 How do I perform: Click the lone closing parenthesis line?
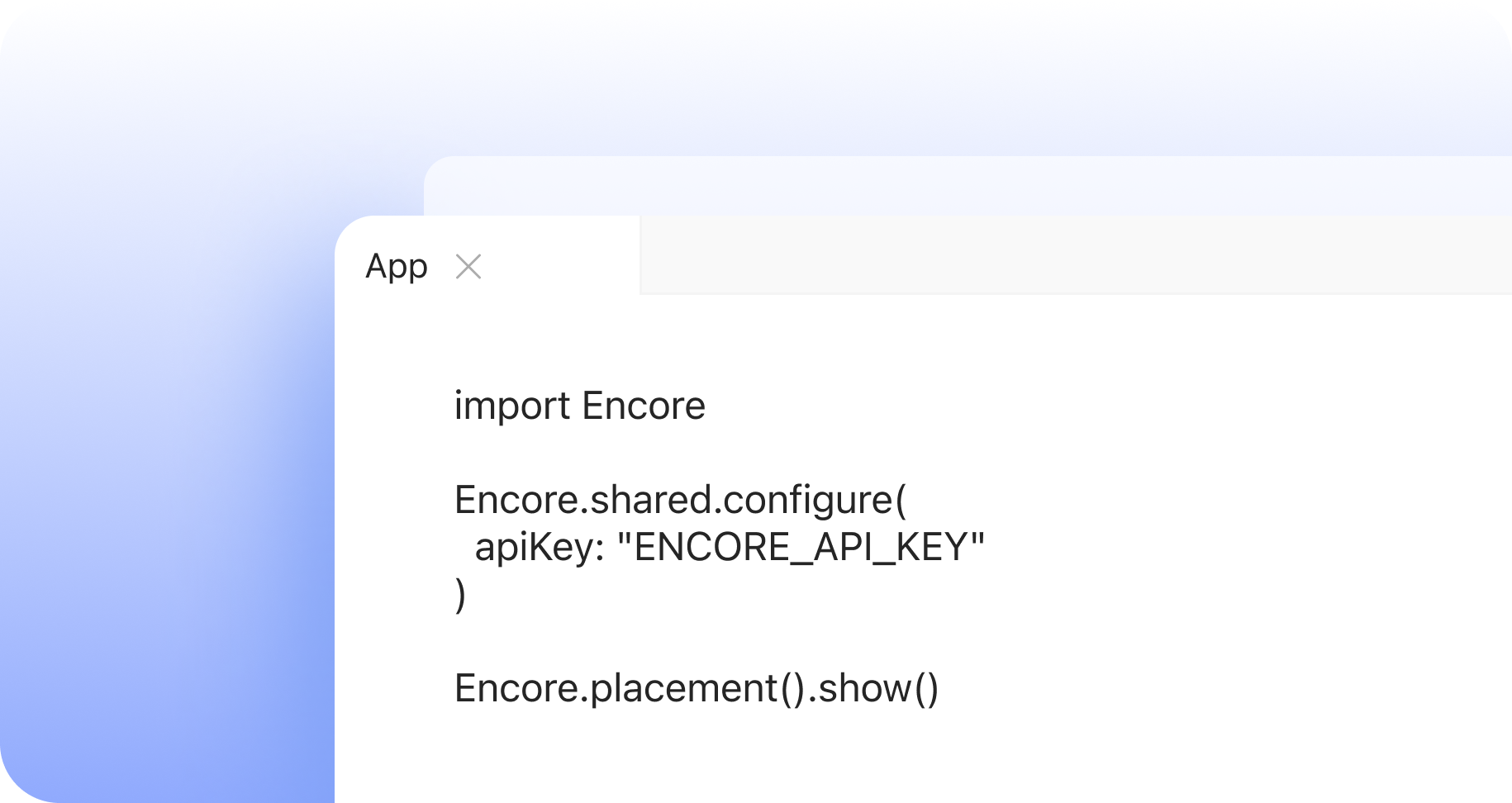click(x=460, y=595)
